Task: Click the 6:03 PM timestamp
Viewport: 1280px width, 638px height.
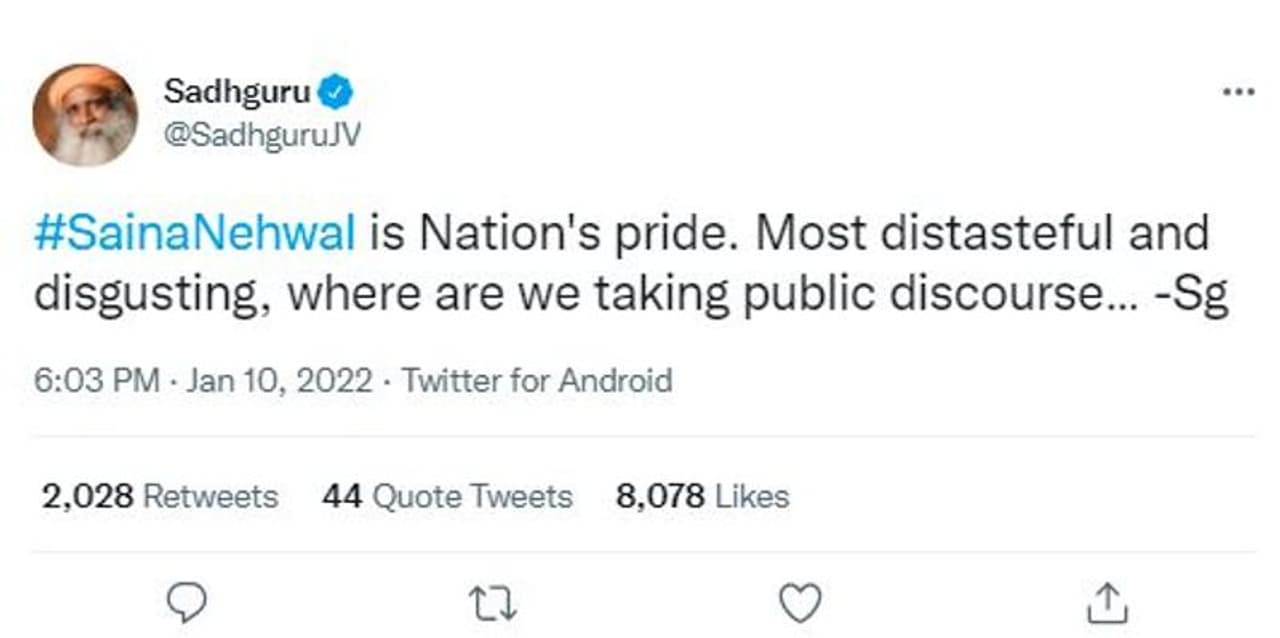Action: [x=96, y=381]
